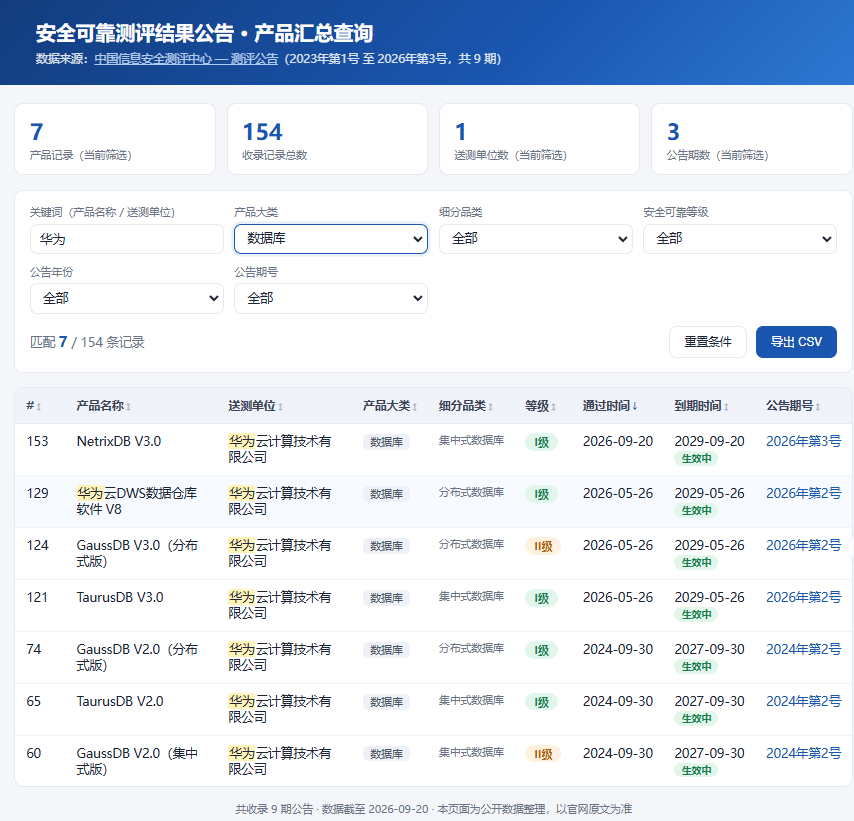
Task: Click 集中式数据库 in TaurusDB V3.0 row
Action: point(471,597)
